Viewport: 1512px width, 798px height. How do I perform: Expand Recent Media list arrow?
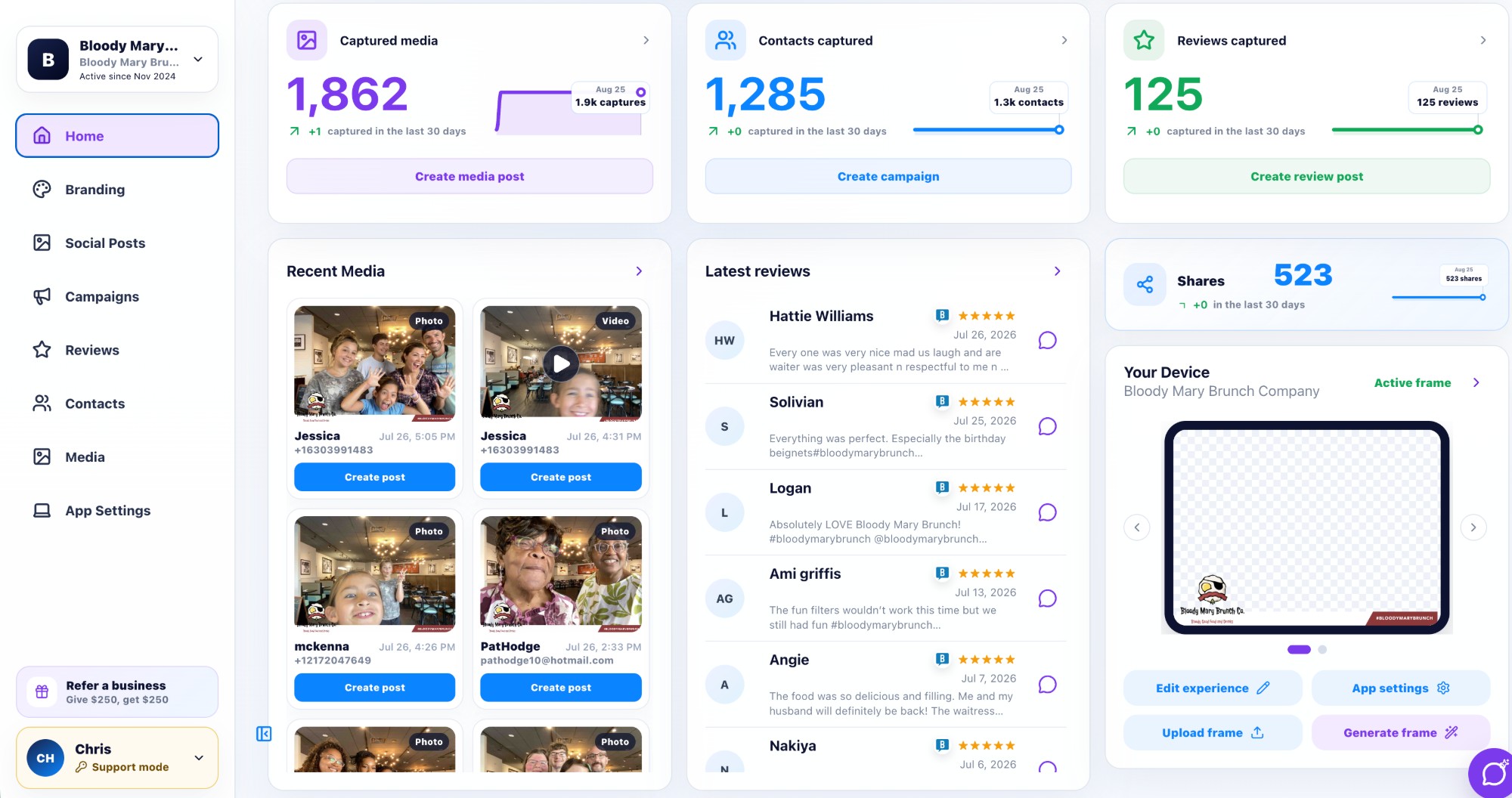click(640, 271)
